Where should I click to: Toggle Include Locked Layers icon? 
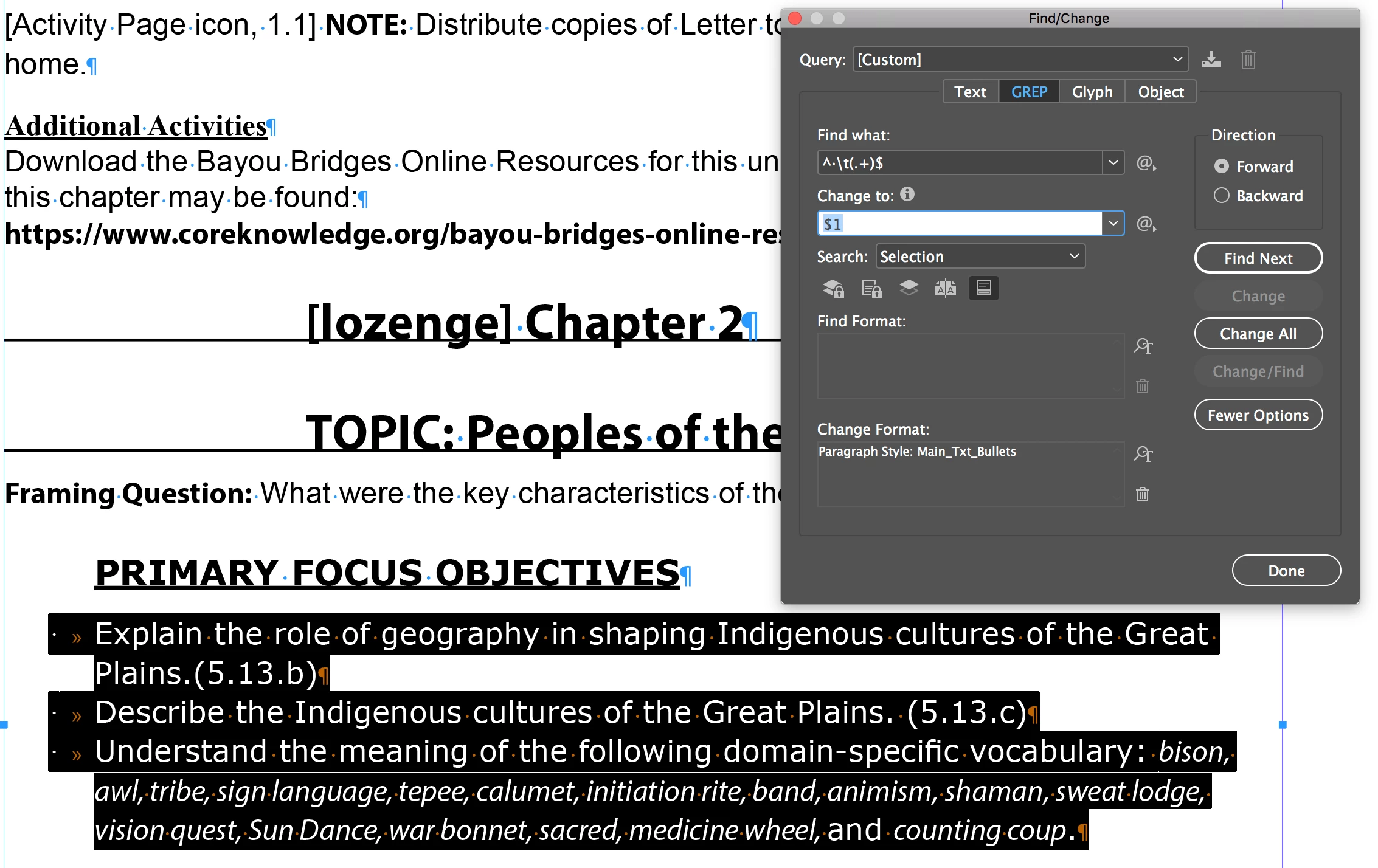[x=833, y=288]
